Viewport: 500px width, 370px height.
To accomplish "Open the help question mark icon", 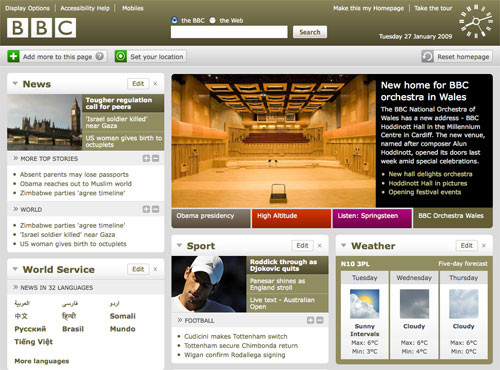I will coord(99,56).
